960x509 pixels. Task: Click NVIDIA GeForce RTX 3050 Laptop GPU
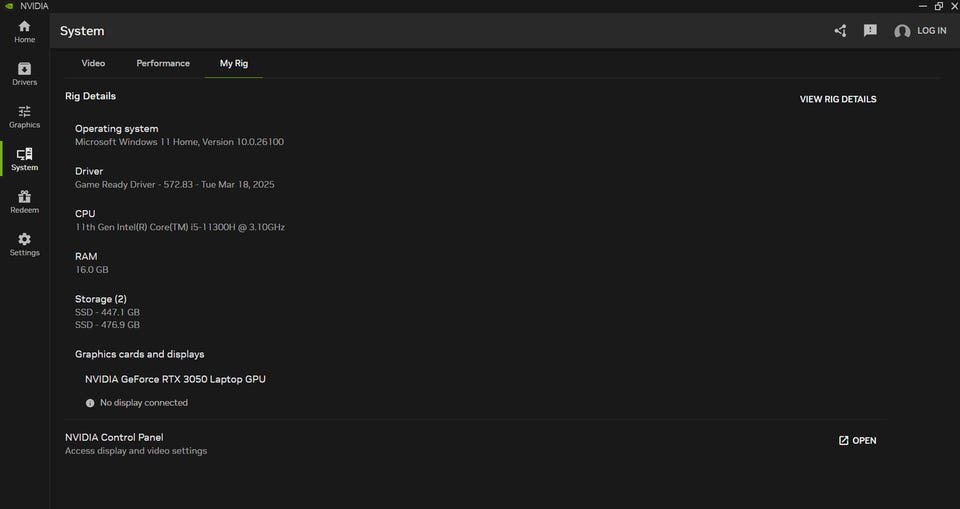[x=175, y=379]
